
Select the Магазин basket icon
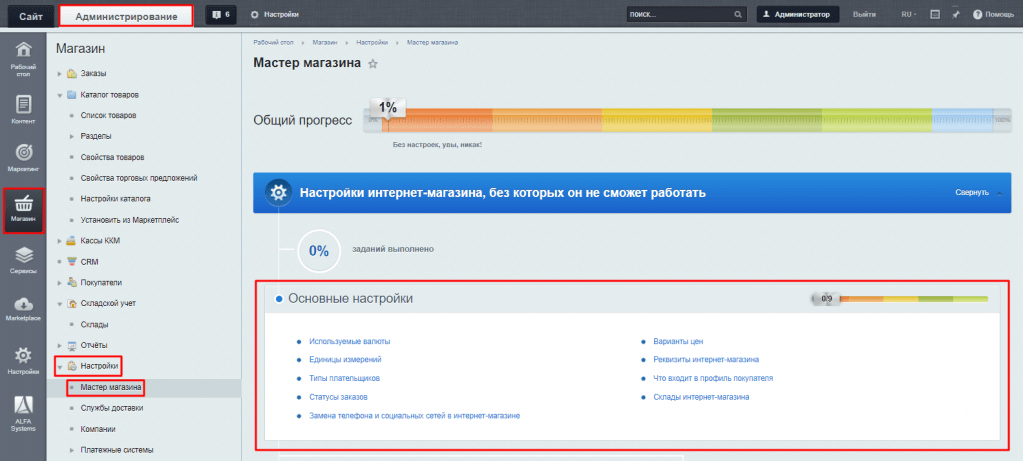(23, 210)
